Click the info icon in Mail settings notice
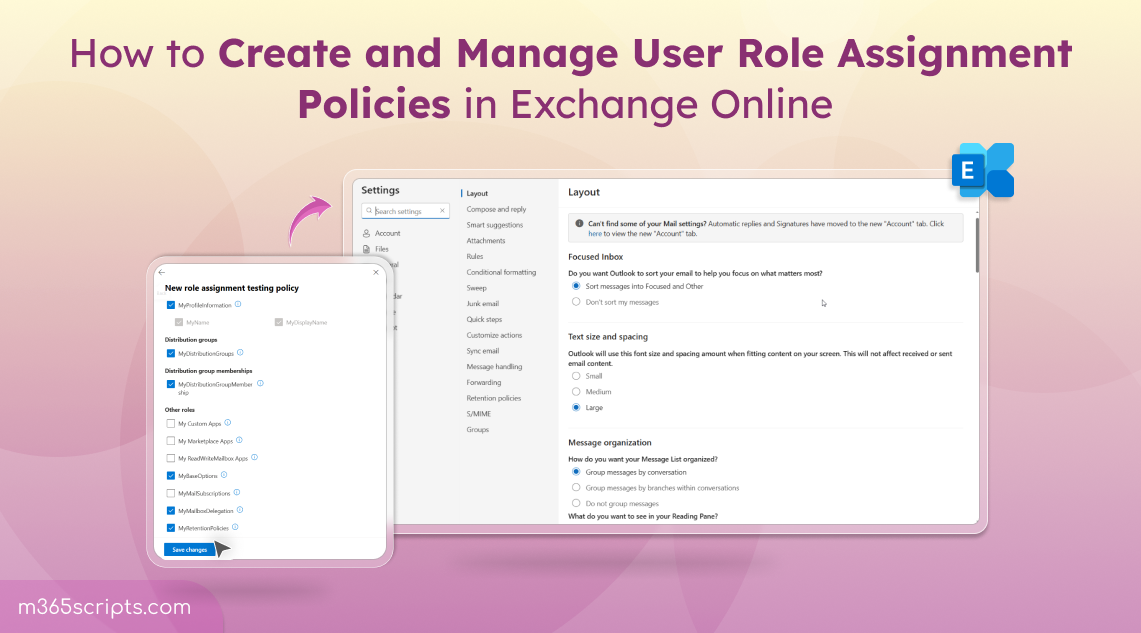1141x633 pixels. click(x=579, y=223)
